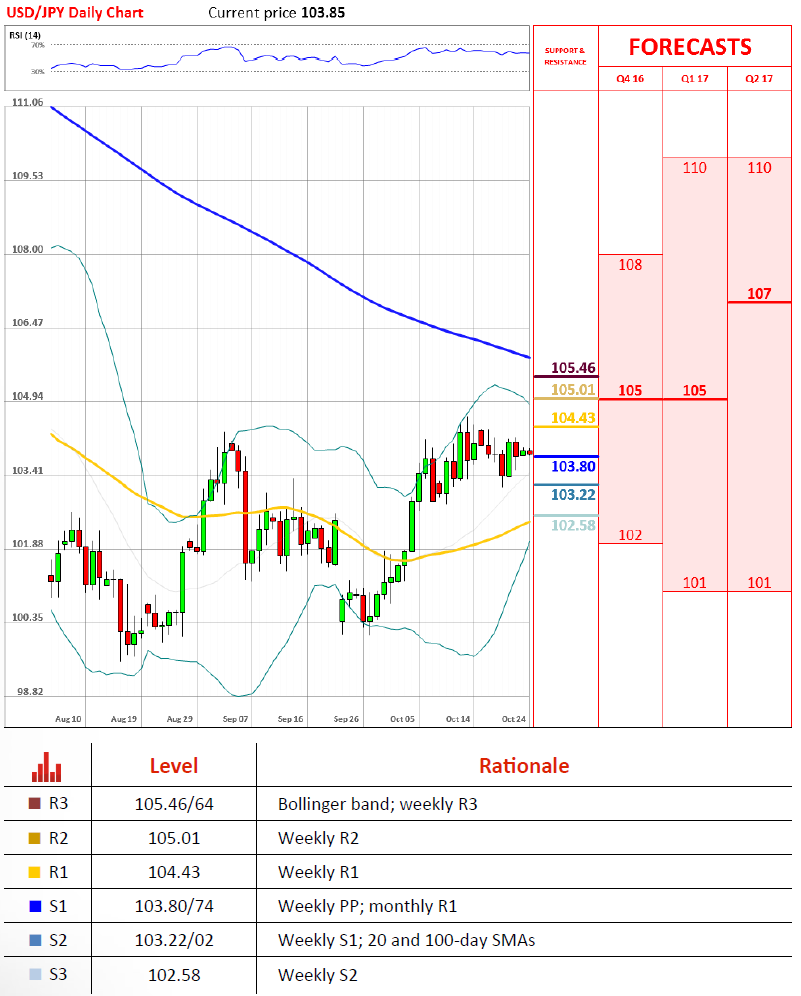Click the 103.41 price axis label
The image size is (801, 996).
point(28,471)
